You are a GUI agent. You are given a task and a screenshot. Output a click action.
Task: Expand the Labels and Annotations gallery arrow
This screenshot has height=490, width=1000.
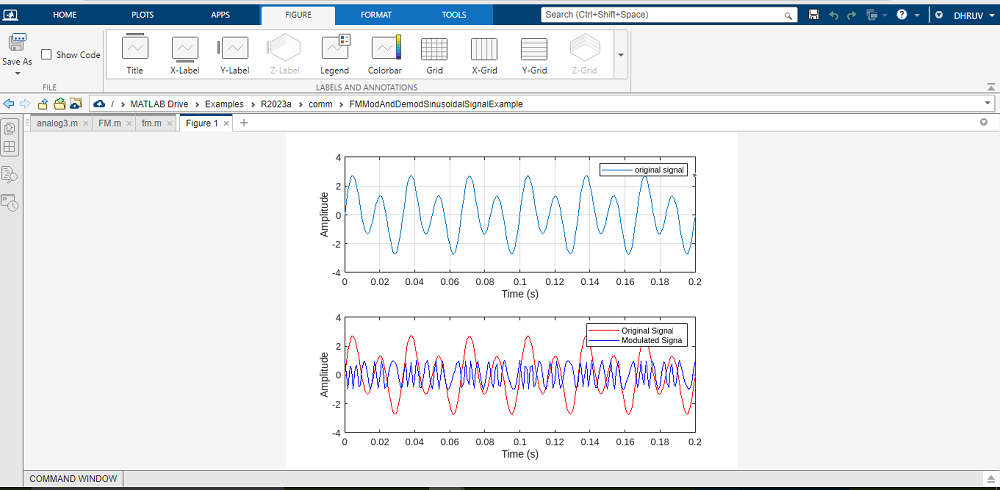click(620, 55)
